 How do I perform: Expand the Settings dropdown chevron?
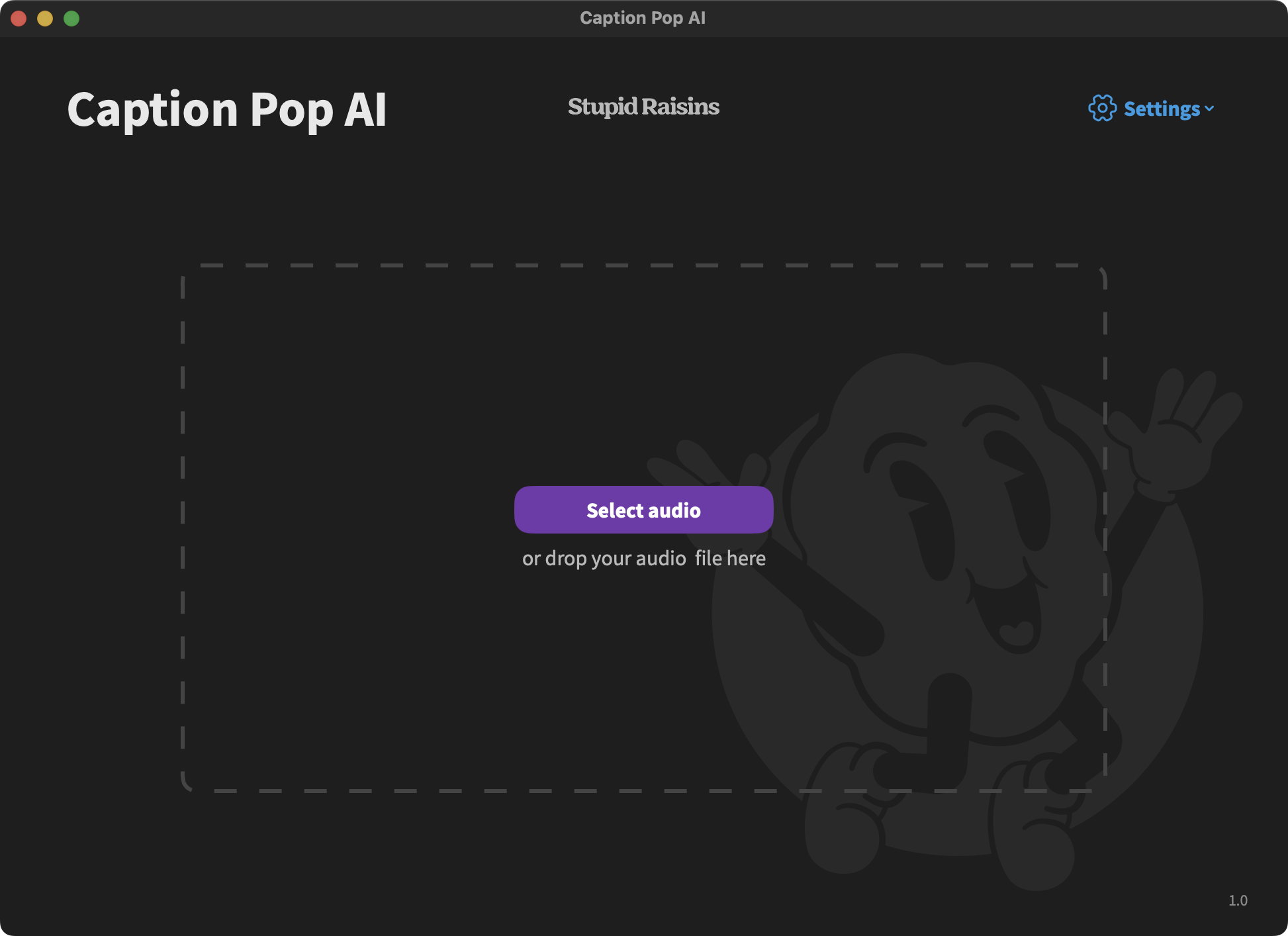pyautogui.click(x=1209, y=109)
